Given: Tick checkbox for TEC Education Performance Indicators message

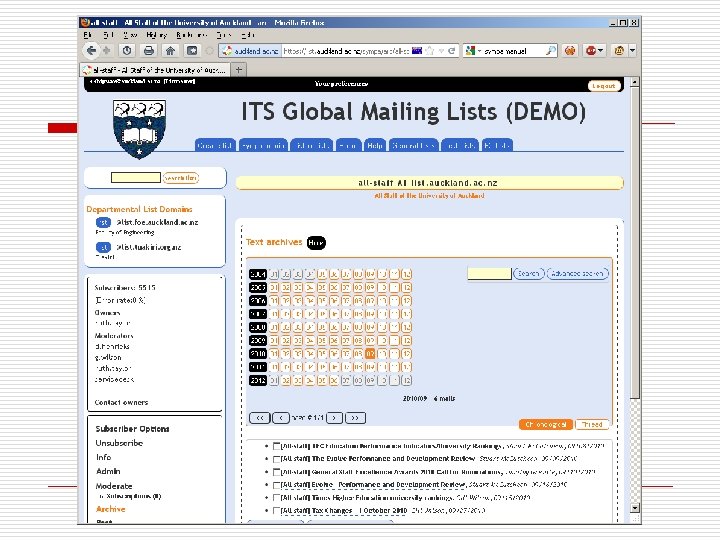Looking at the screenshot, I should click(x=276, y=446).
